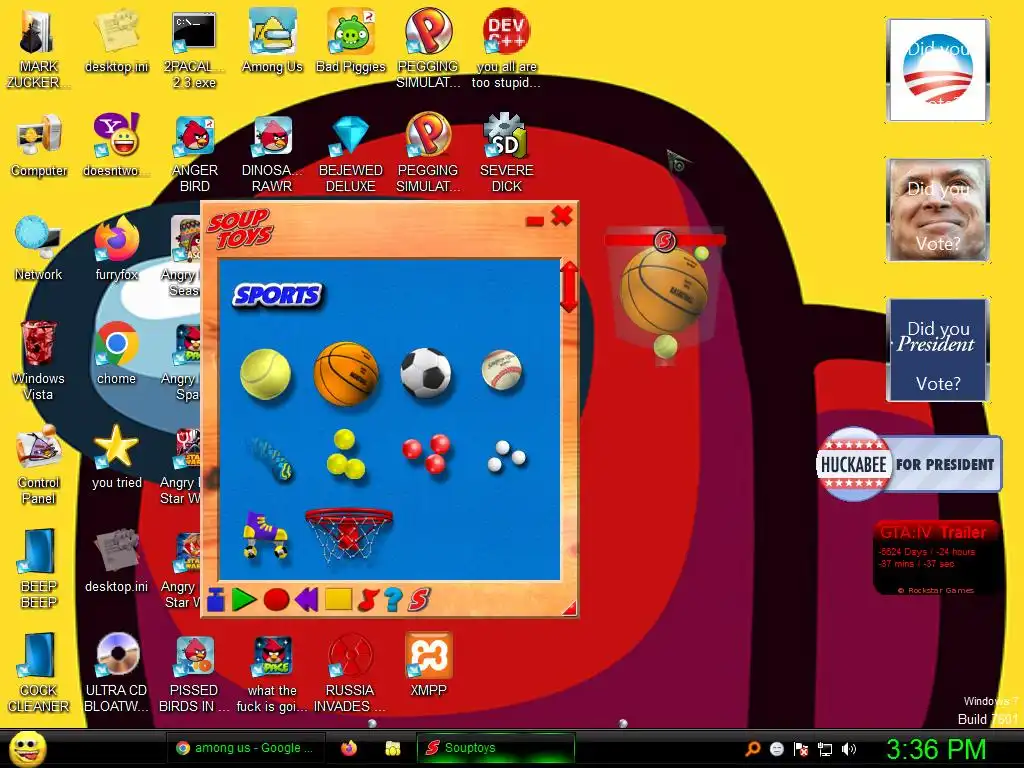Image resolution: width=1024 pixels, height=768 pixels.
Task: Click the Huckabee For President gadget
Action: point(908,464)
